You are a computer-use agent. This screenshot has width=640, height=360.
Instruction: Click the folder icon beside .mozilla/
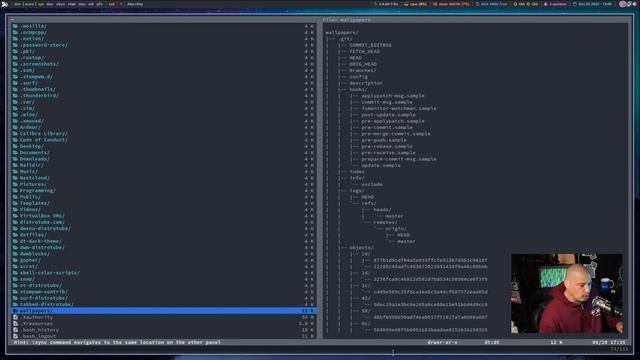point(15,26)
